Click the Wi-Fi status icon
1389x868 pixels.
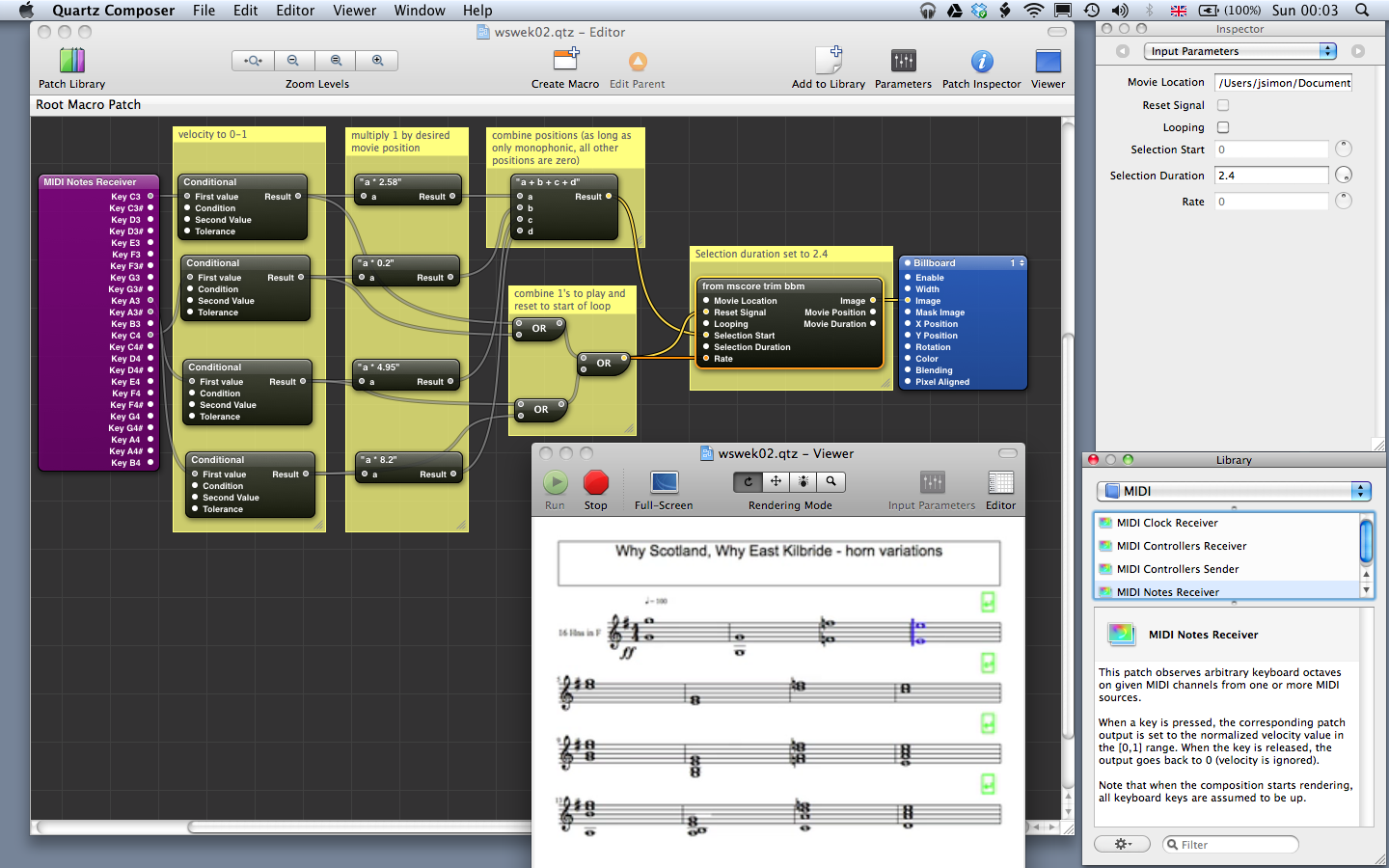[1033, 11]
